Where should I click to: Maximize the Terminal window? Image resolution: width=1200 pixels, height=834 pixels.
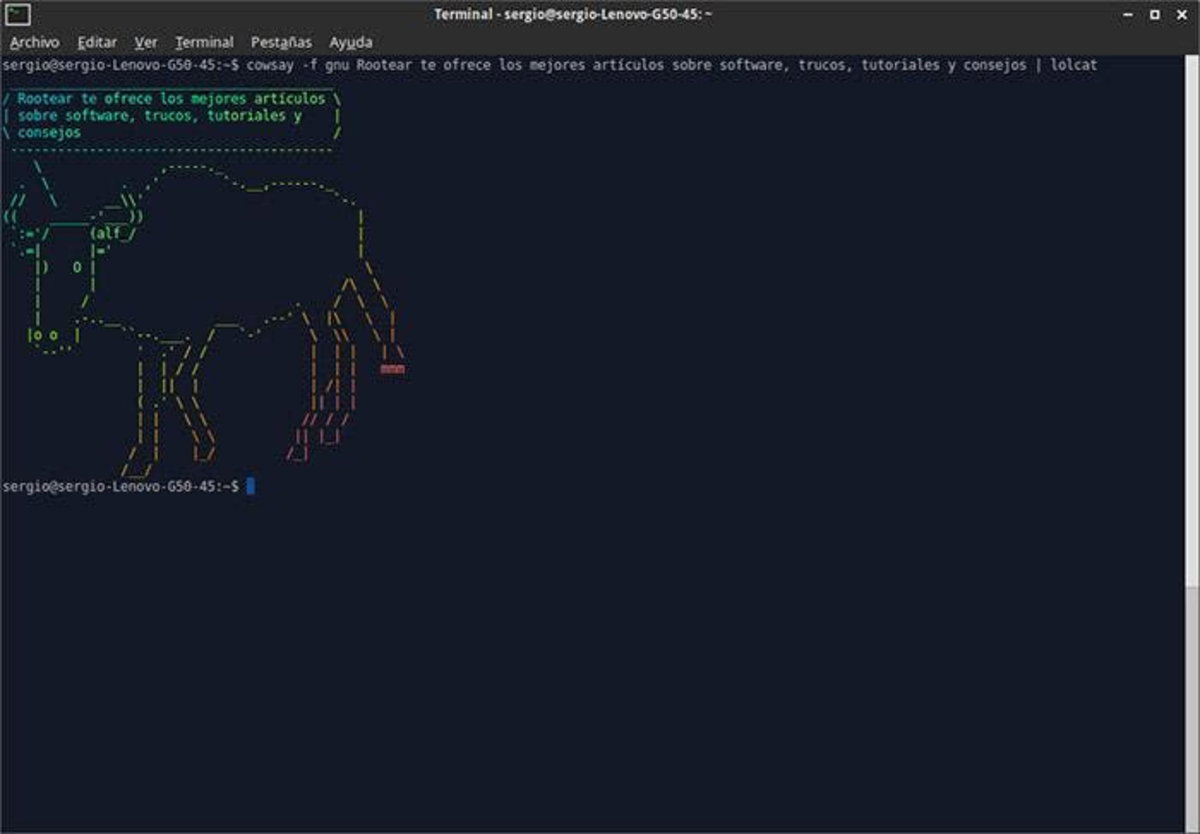[1155, 15]
